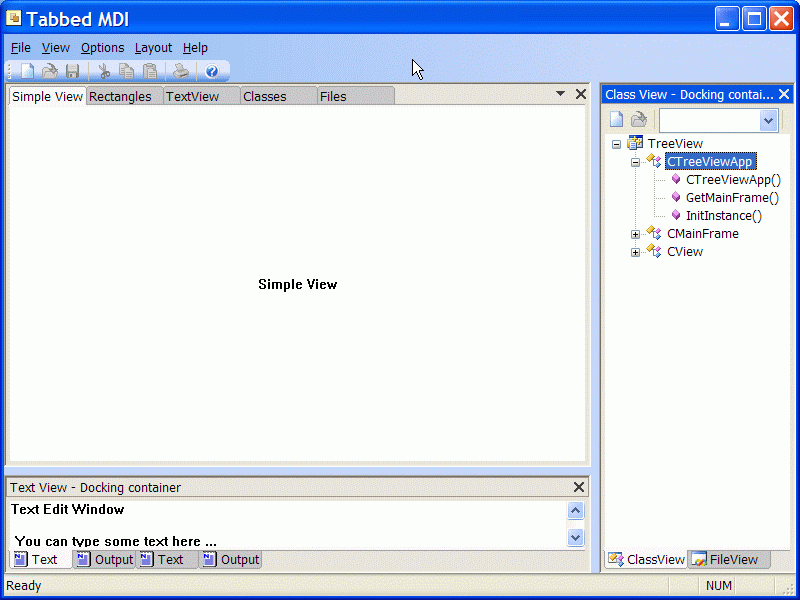The height and width of the screenshot is (600, 800).
Task: Click the Paste icon in the toolbar
Action: click(150, 70)
